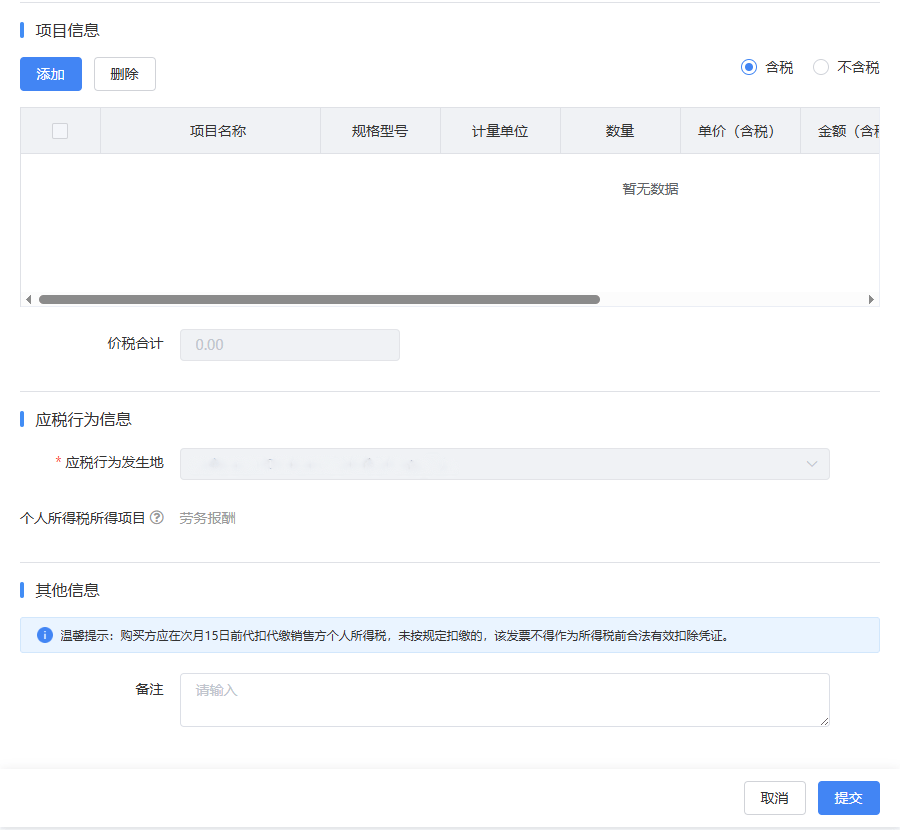
Task: Click the blue 添加 button
Action: (51, 74)
